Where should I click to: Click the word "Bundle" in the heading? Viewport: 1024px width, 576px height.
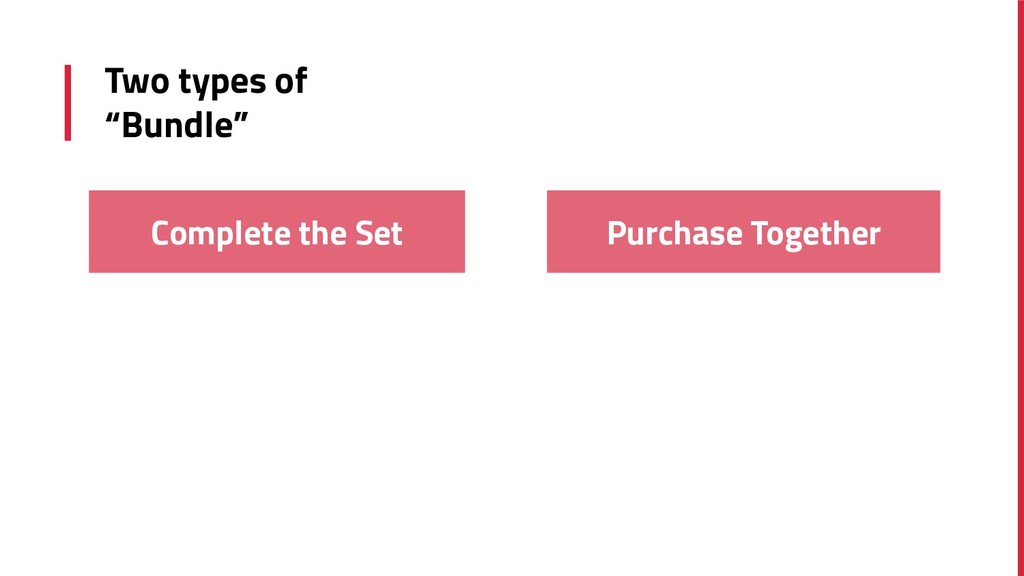coord(177,124)
